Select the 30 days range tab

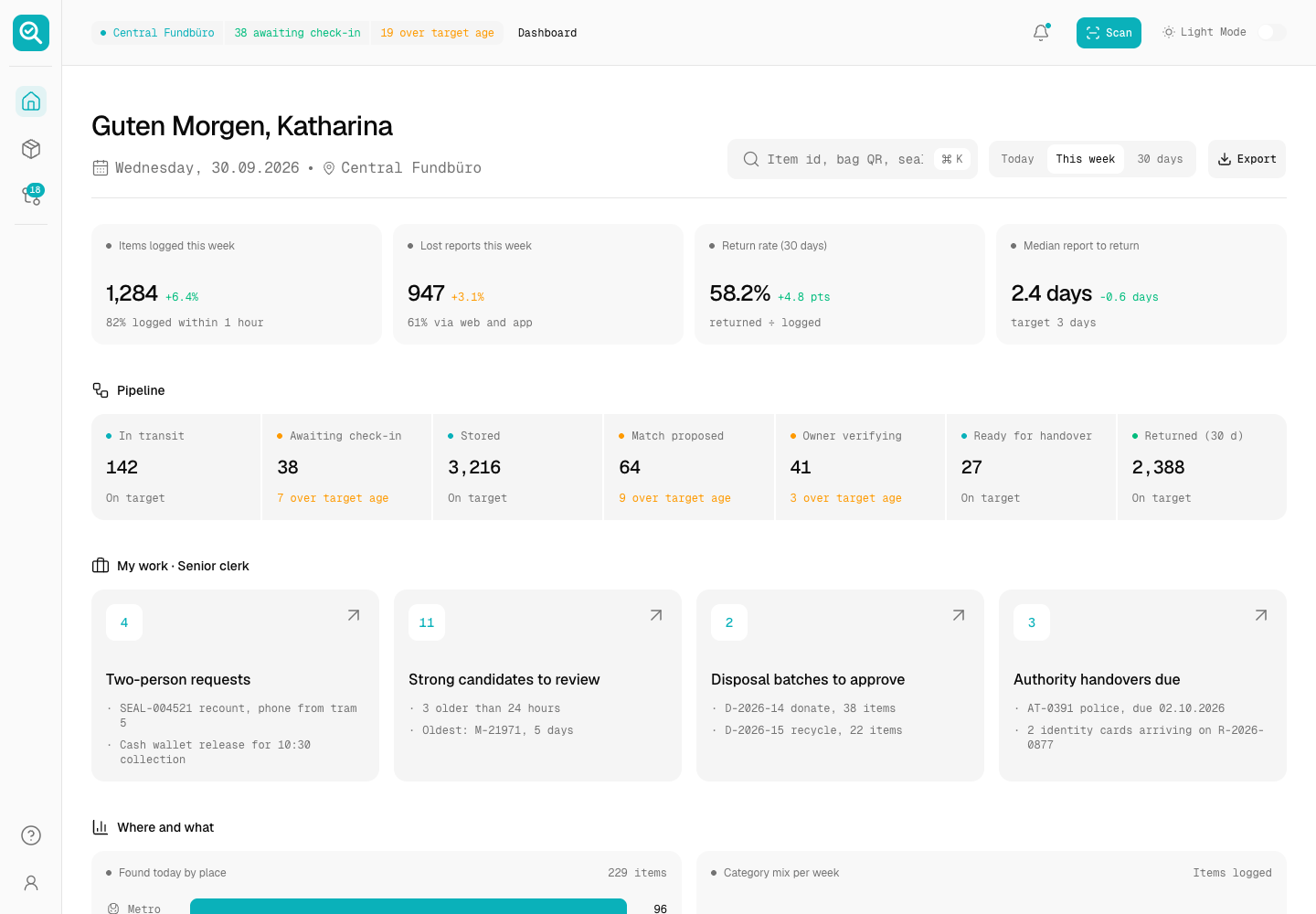[x=1160, y=159]
